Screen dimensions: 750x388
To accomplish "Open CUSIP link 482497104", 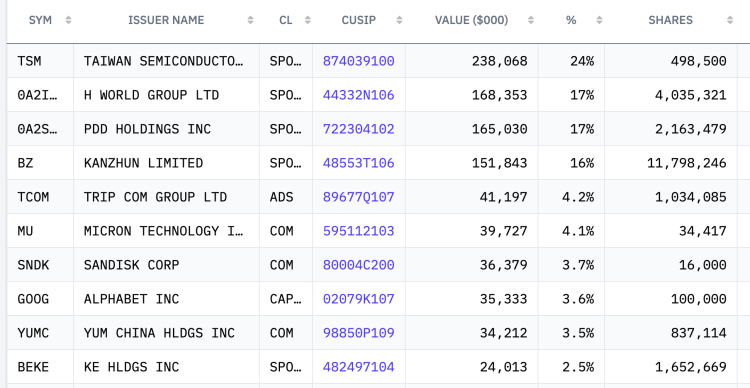I will [x=359, y=367].
